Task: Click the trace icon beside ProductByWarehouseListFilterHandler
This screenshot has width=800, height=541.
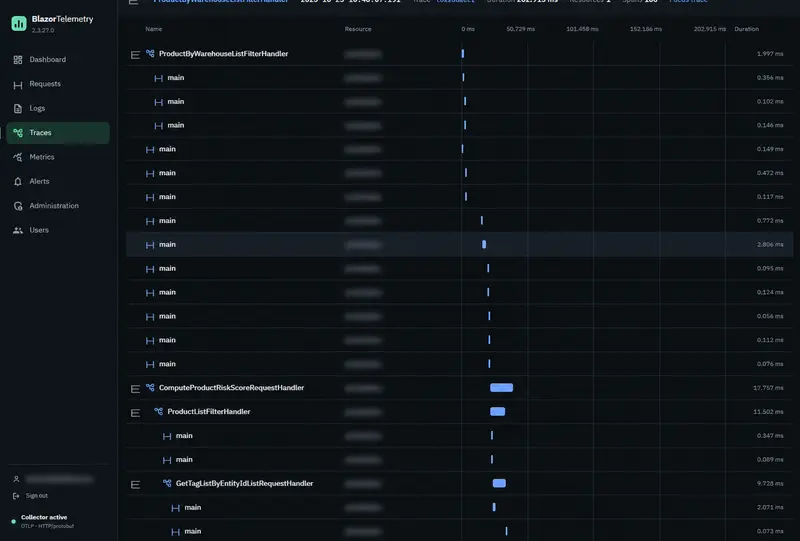Action: (150, 54)
